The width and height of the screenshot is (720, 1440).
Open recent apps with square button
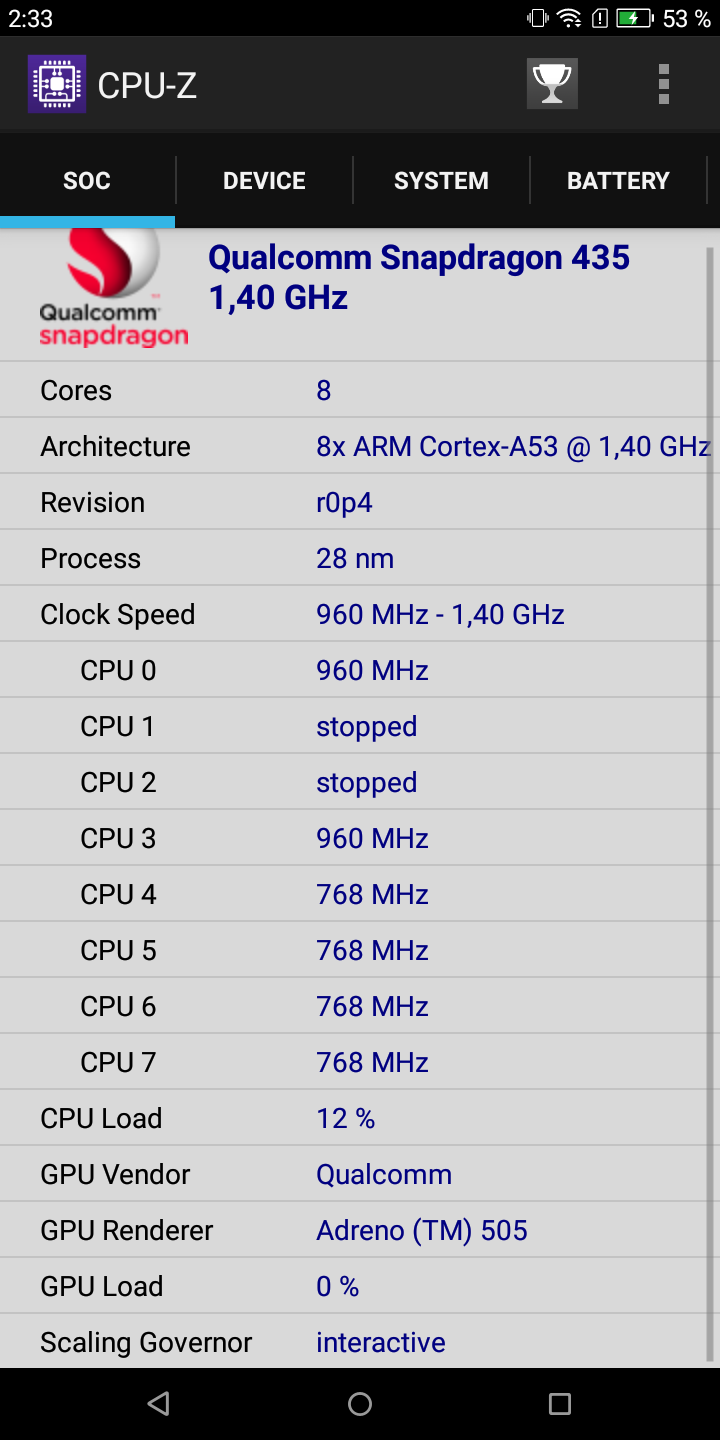[560, 1404]
